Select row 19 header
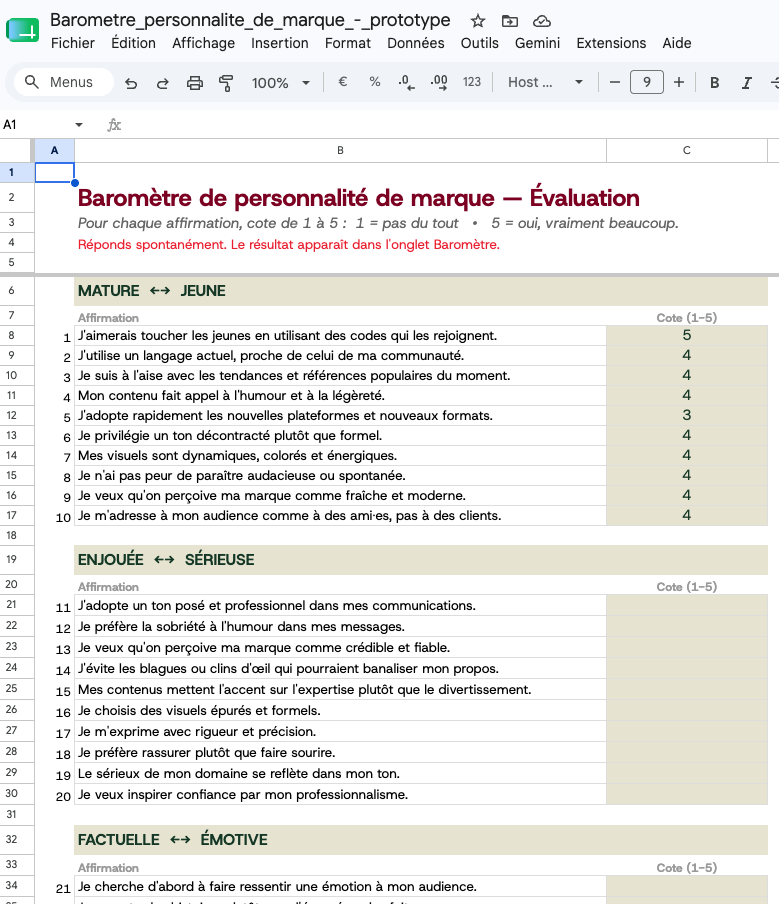The width and height of the screenshot is (779, 904). tap(12, 559)
